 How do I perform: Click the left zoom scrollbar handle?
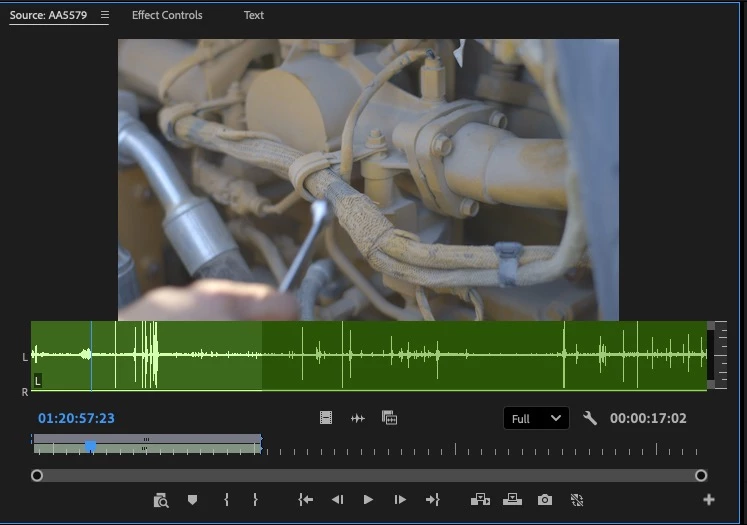37,475
